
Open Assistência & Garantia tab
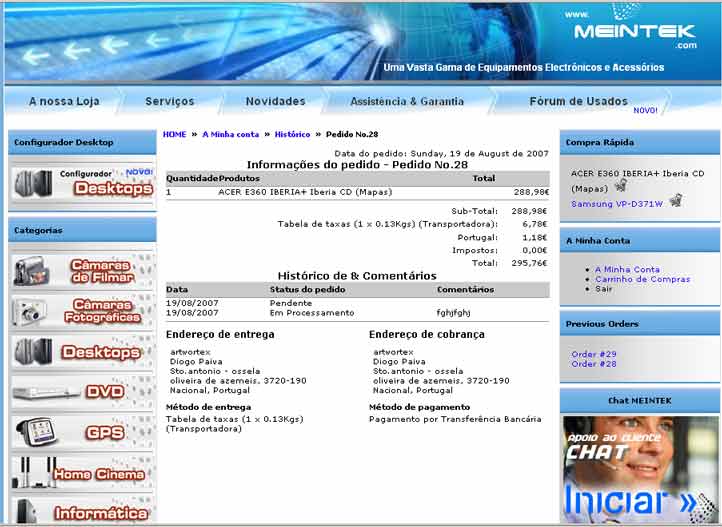tap(407, 101)
